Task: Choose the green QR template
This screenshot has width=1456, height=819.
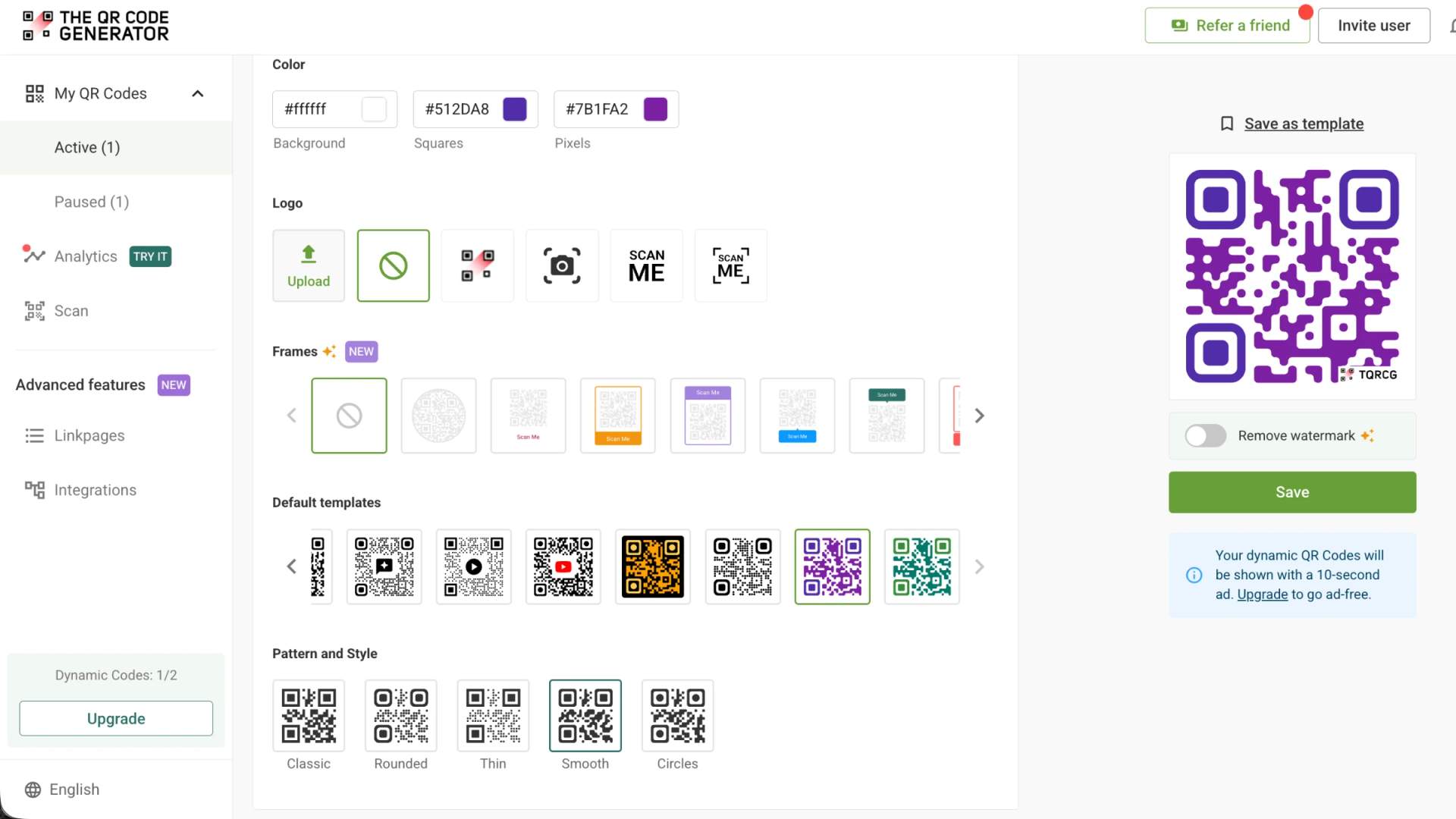Action: [x=922, y=566]
